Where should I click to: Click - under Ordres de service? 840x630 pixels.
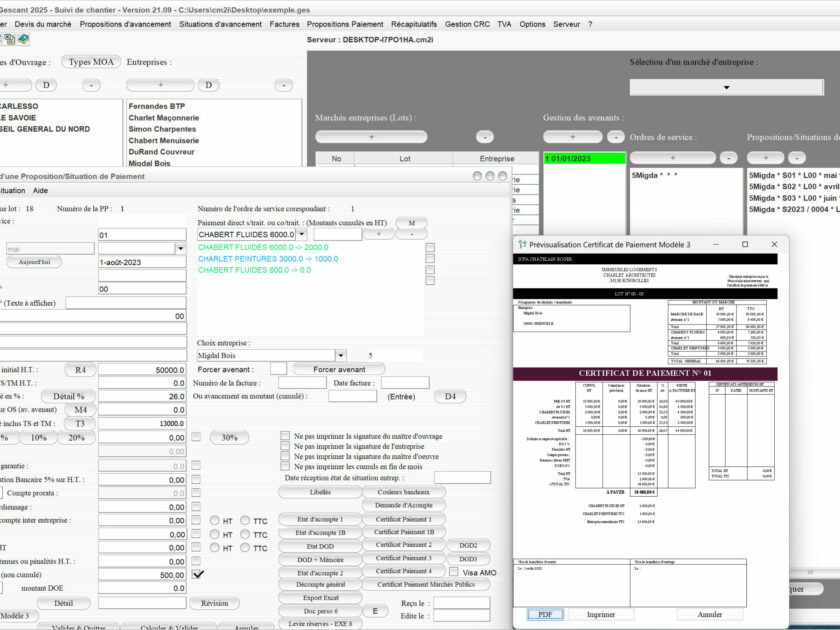click(x=728, y=158)
